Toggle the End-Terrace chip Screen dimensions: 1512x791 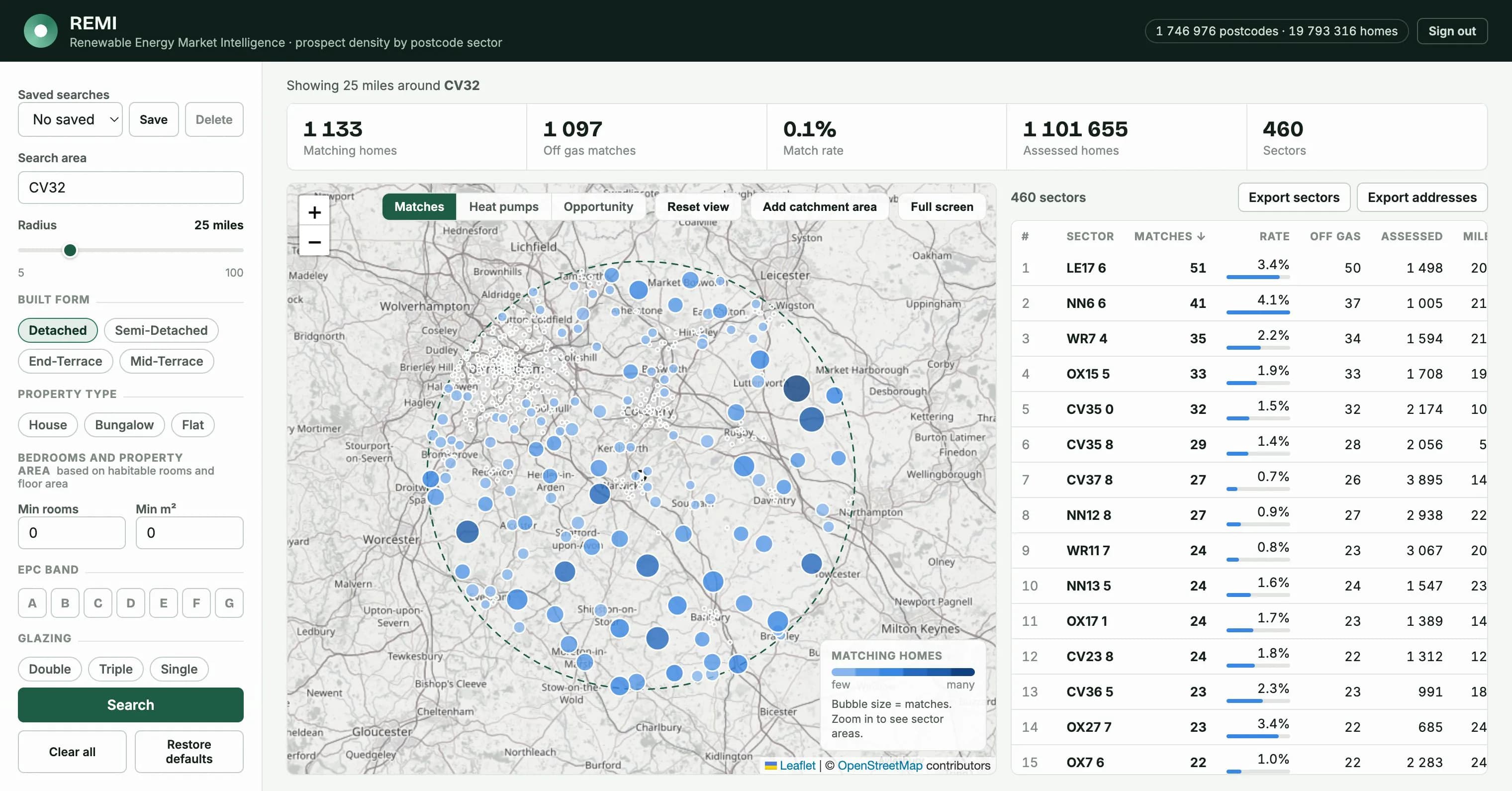coord(65,361)
